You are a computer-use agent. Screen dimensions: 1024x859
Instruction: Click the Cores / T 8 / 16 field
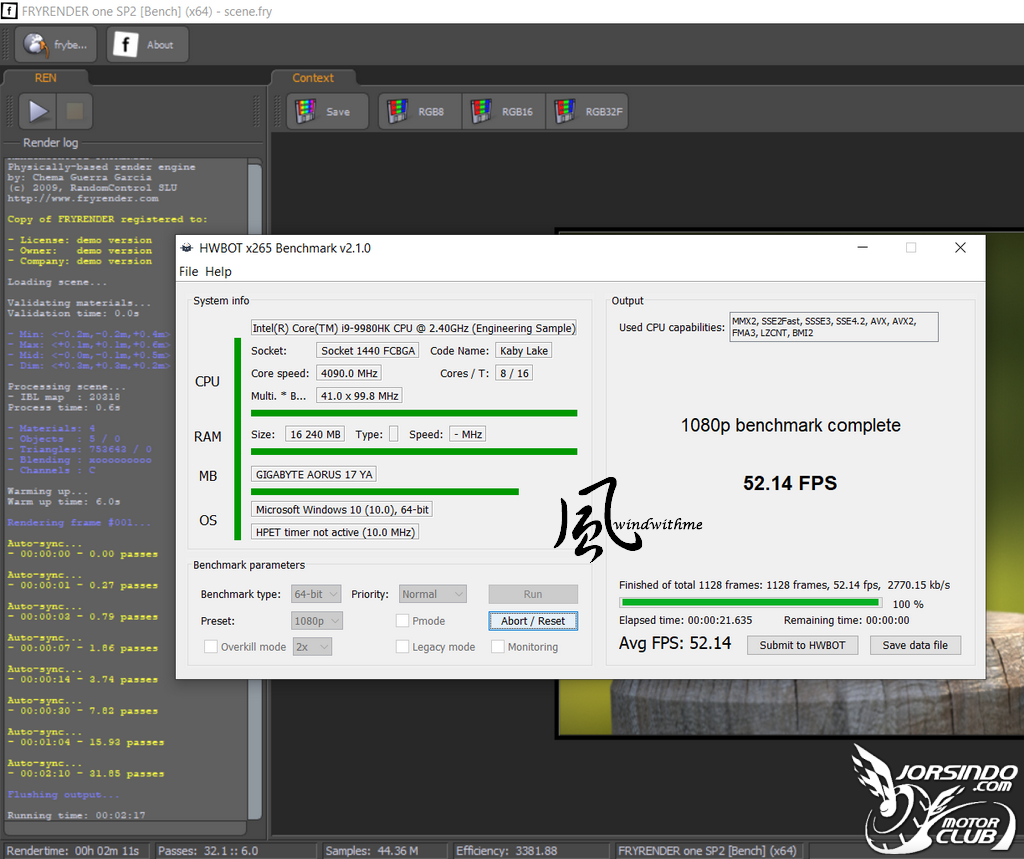tap(514, 373)
